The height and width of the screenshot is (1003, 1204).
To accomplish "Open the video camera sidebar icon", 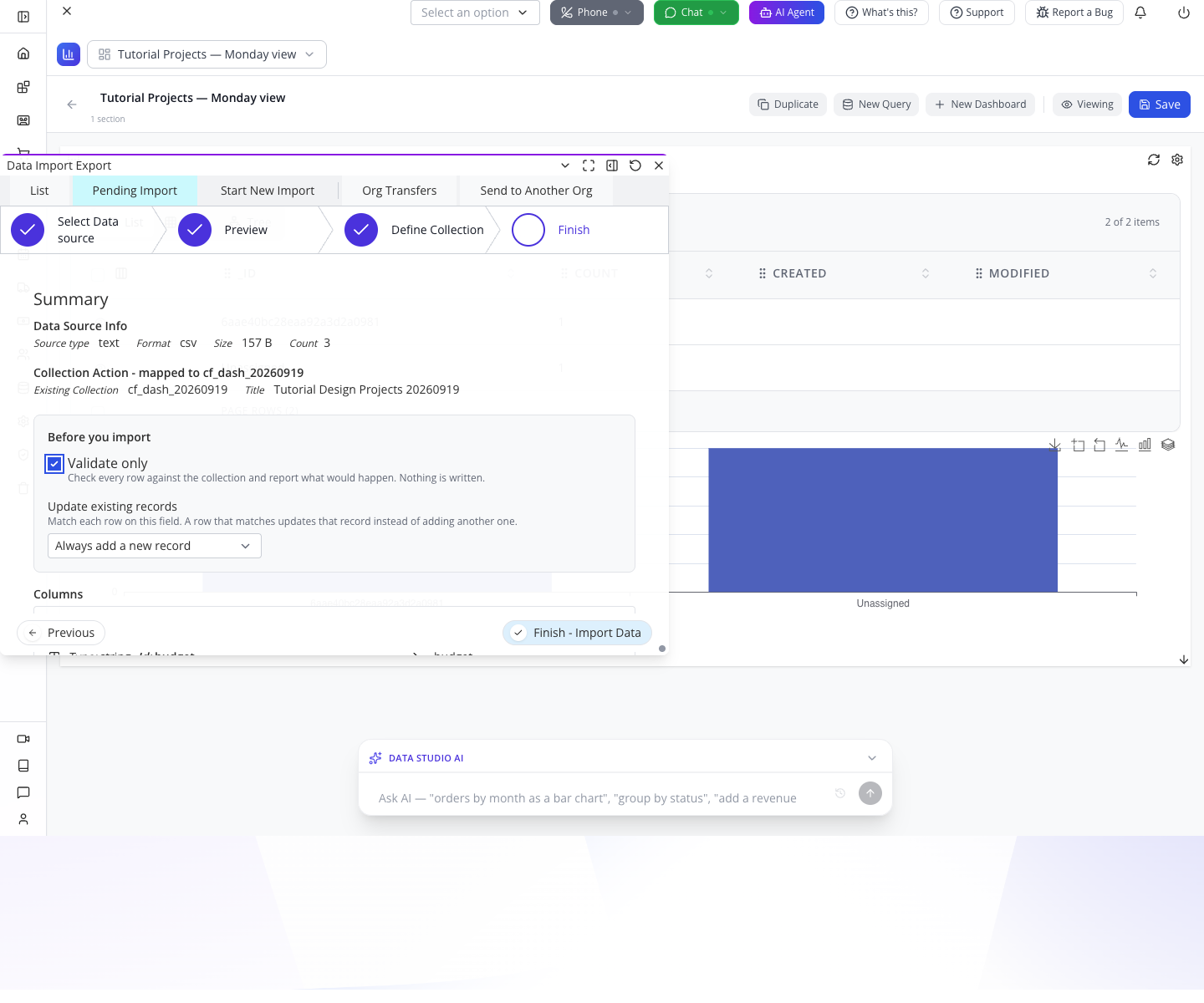I will click(x=23, y=739).
